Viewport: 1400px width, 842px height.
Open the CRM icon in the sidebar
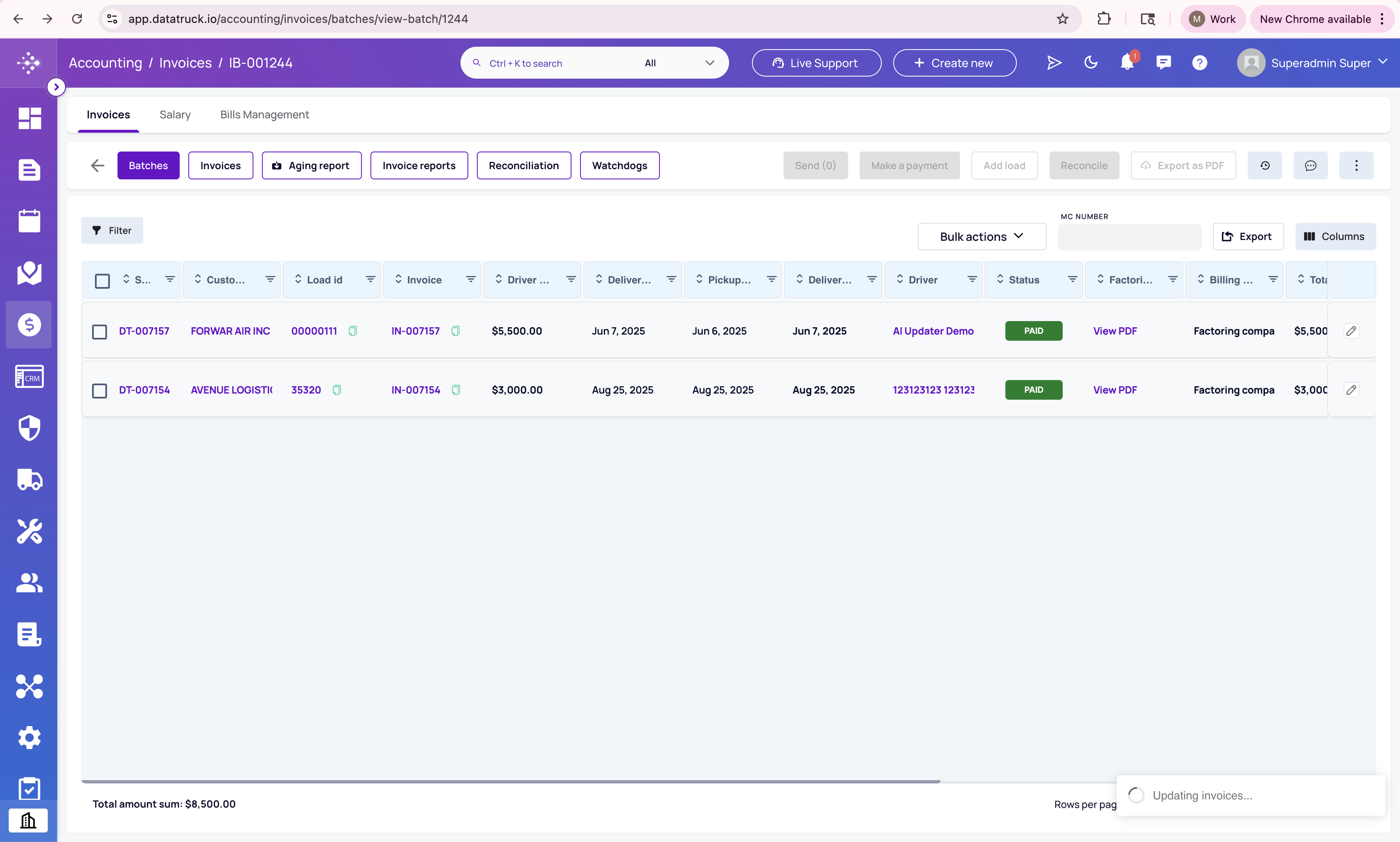(29, 377)
